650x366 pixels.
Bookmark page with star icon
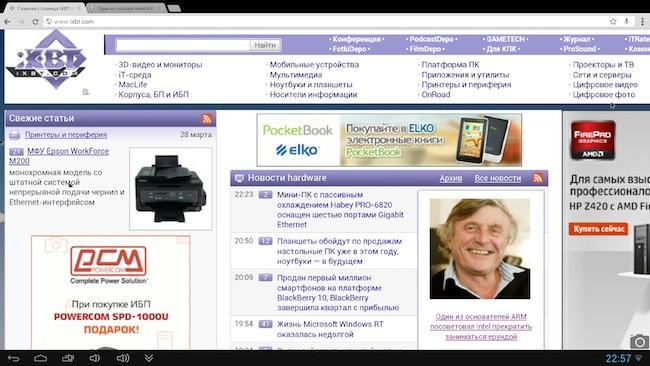click(613, 22)
